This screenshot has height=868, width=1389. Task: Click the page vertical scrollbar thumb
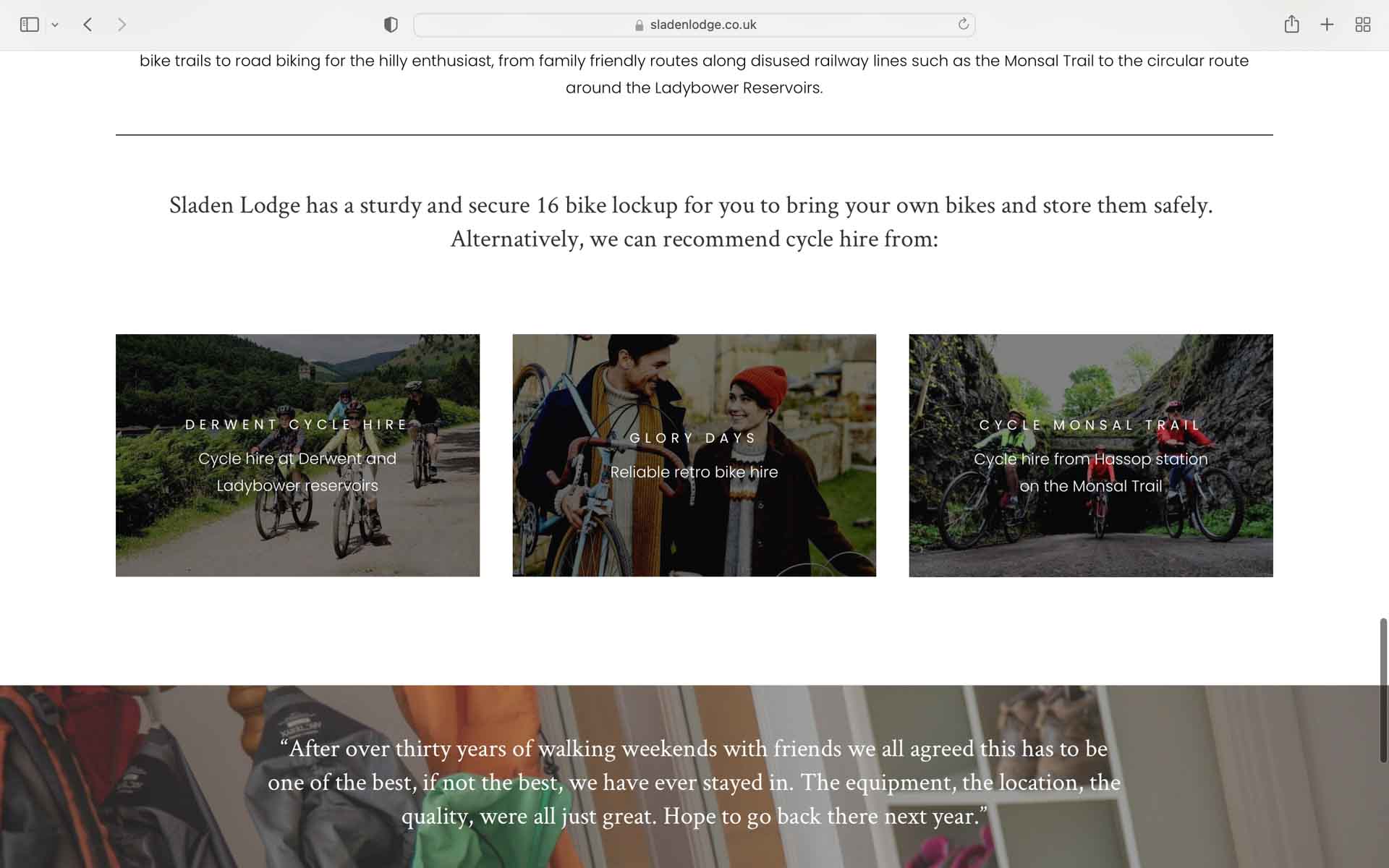[x=1383, y=690]
